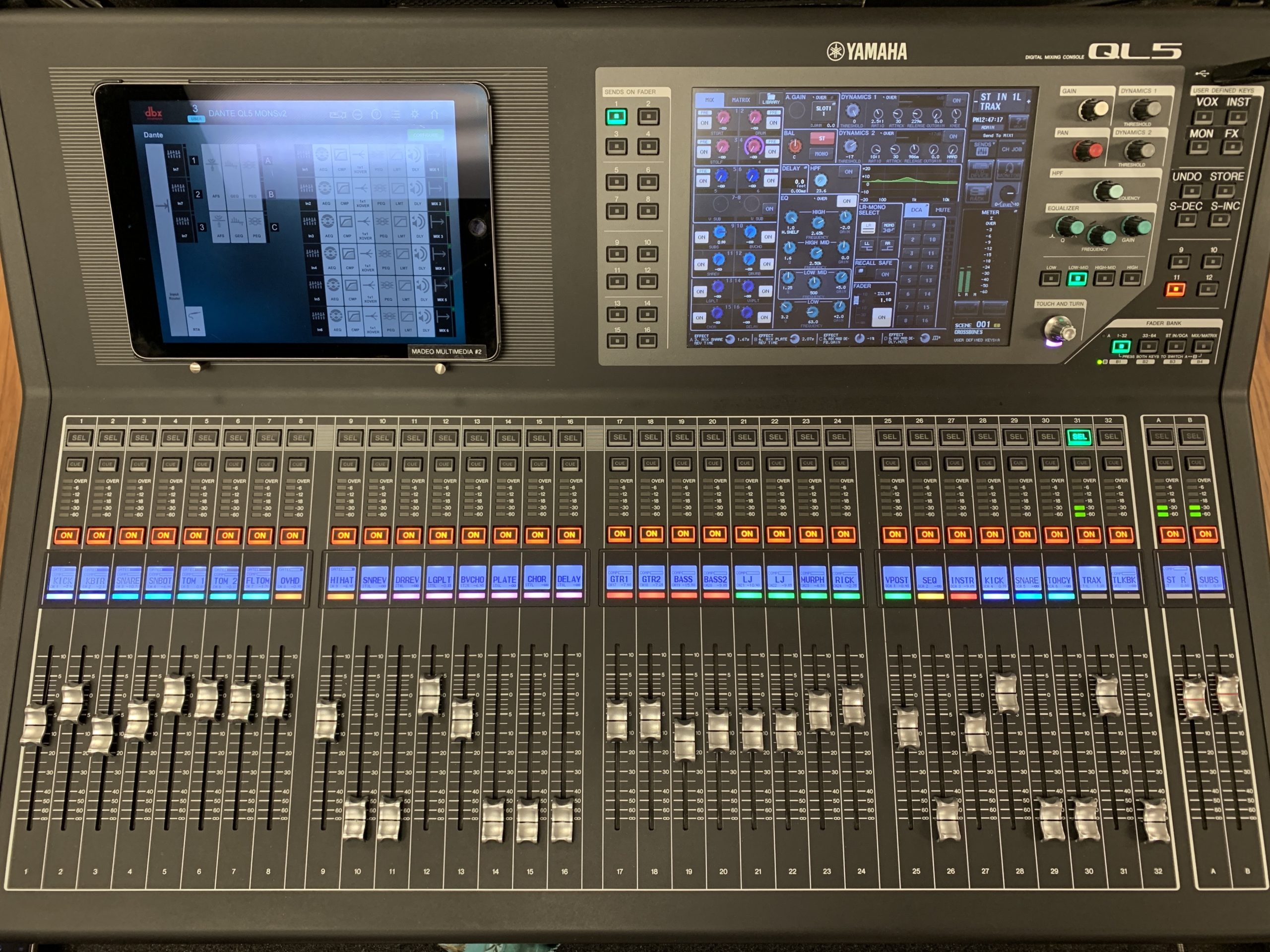Image resolution: width=1270 pixels, height=952 pixels.
Task: Open the CH JOB dropdown
Action: (1012, 149)
